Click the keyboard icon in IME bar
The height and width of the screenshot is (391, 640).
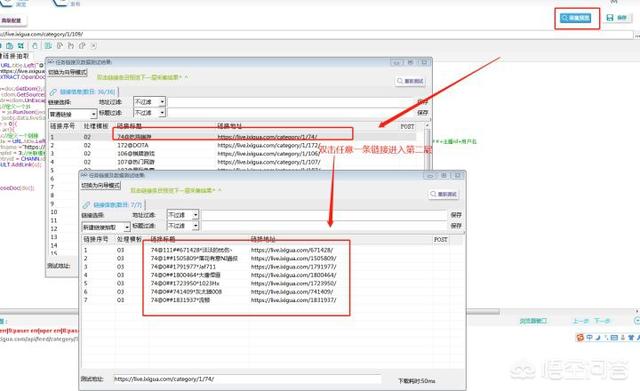pos(614,337)
